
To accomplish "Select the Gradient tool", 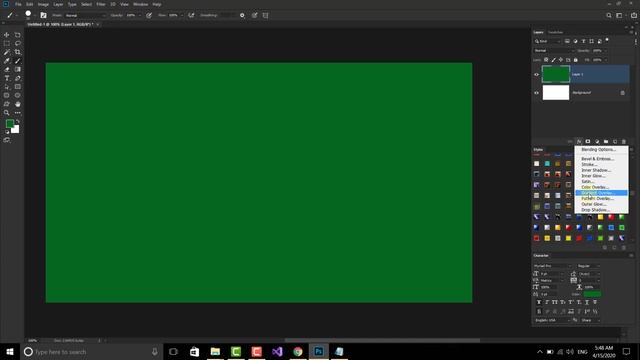I will (18, 69).
